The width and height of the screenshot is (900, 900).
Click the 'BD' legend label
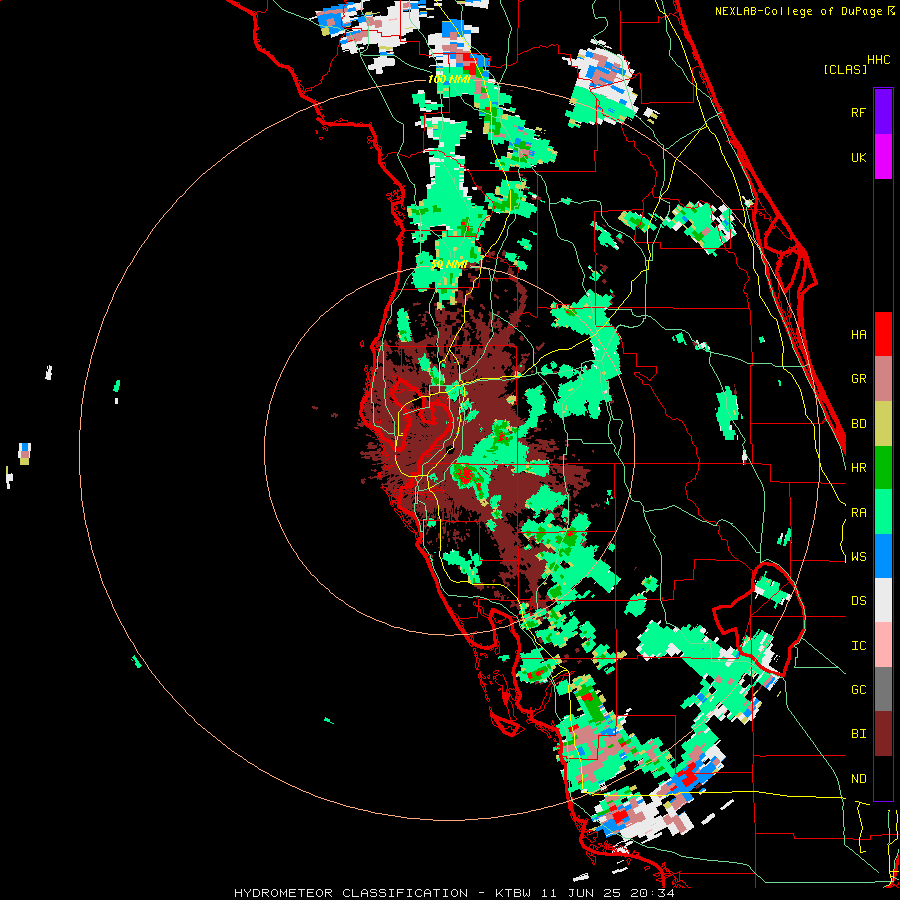click(858, 424)
